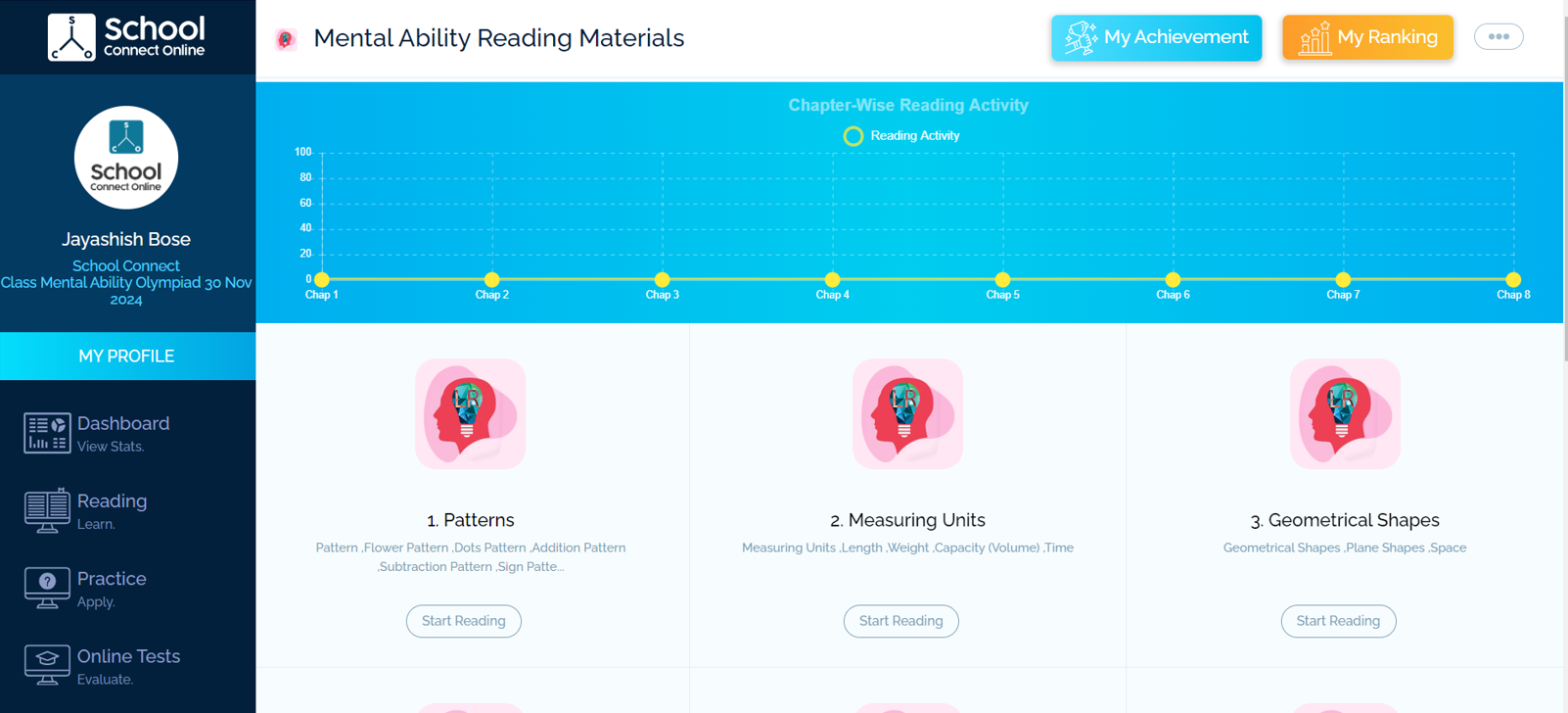Click the My Achievement button
This screenshot has height=713, width=1568.
point(1156,38)
